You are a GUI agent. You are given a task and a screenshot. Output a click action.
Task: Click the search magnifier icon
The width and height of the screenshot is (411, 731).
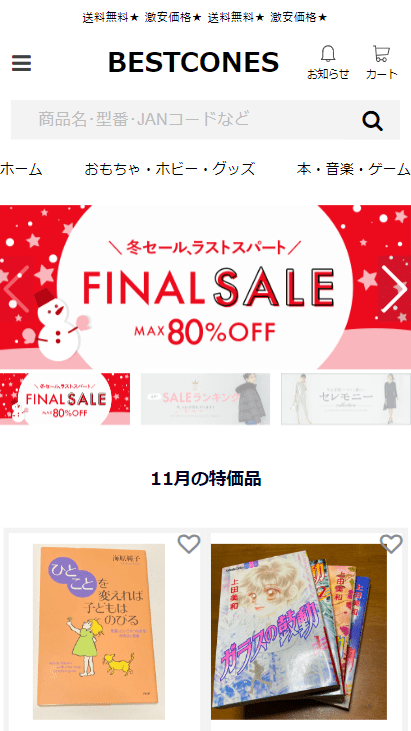click(372, 121)
